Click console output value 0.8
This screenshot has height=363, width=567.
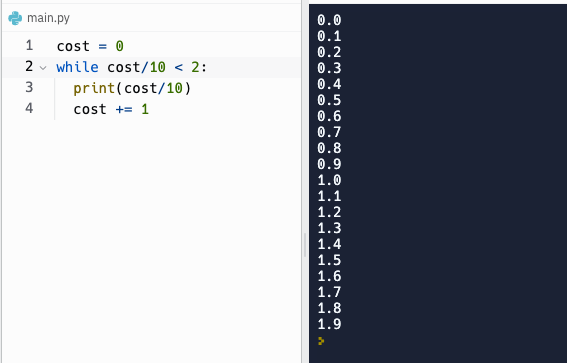point(329,148)
